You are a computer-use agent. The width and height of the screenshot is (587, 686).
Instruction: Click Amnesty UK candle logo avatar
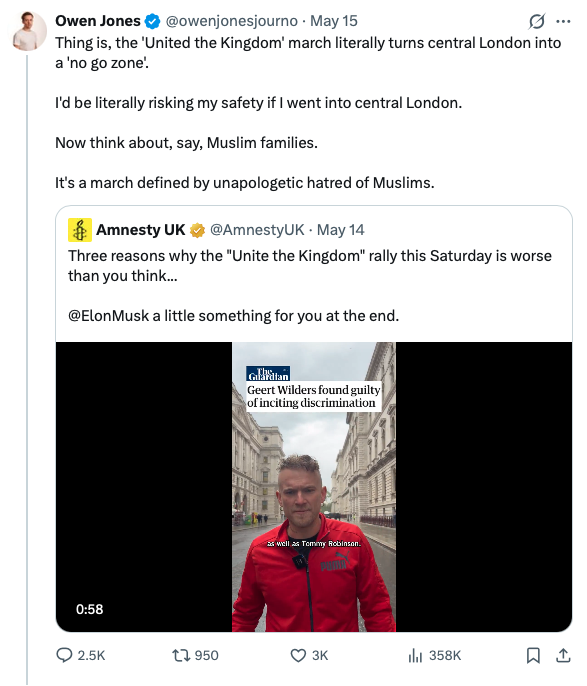pyautogui.click(x=80, y=230)
